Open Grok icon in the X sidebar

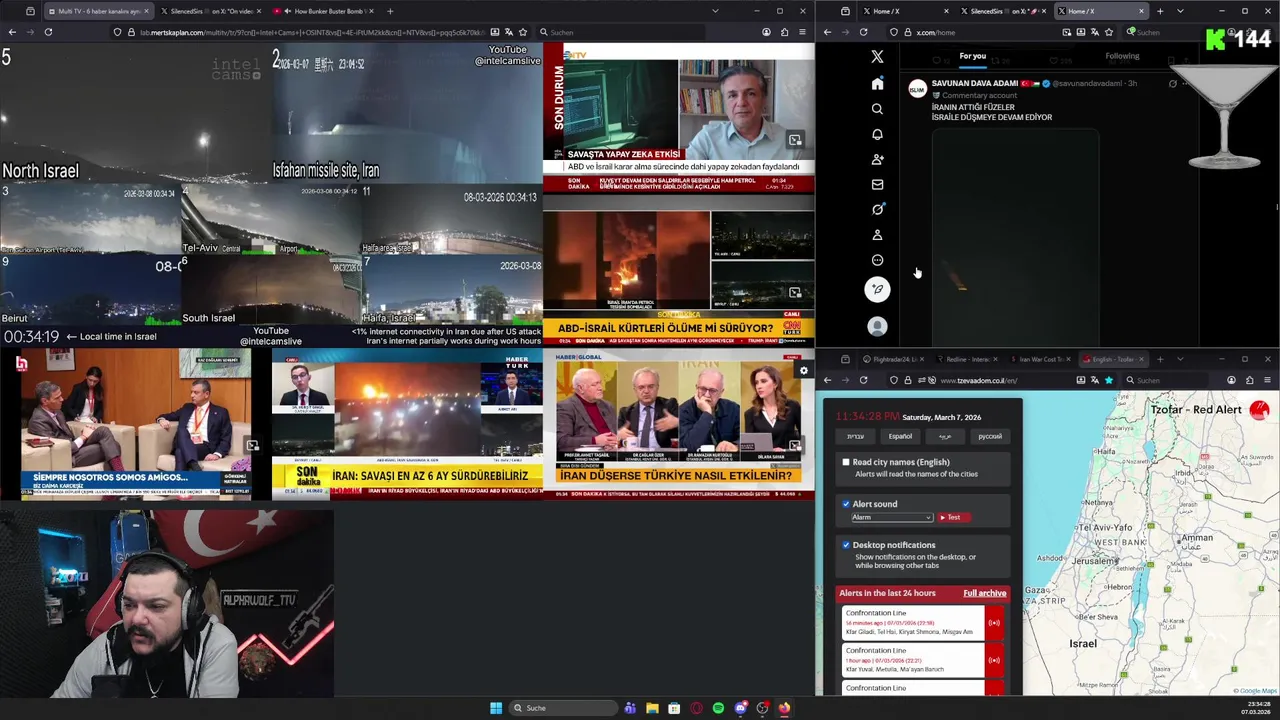[x=877, y=209]
